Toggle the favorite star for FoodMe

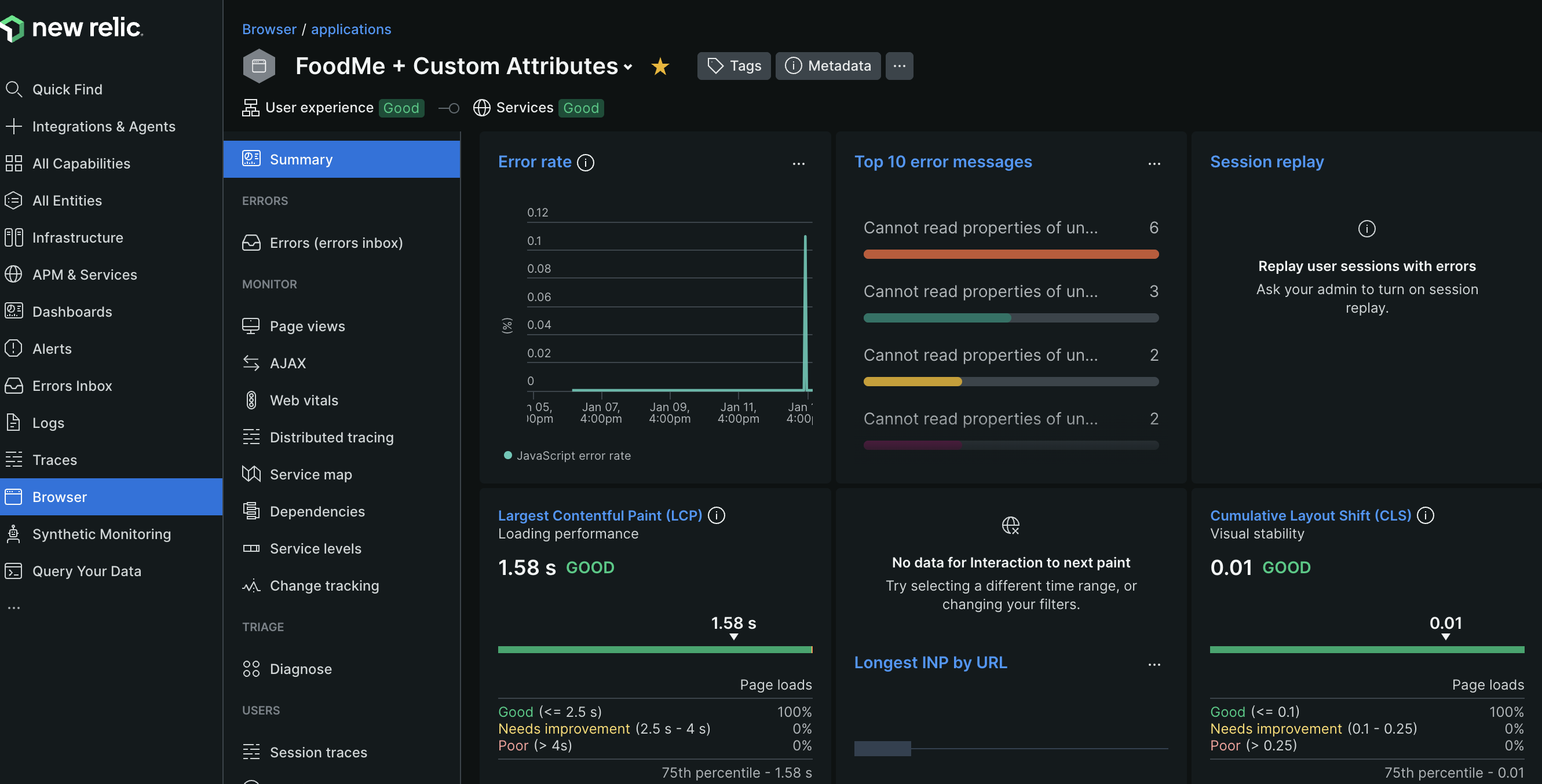[660, 66]
